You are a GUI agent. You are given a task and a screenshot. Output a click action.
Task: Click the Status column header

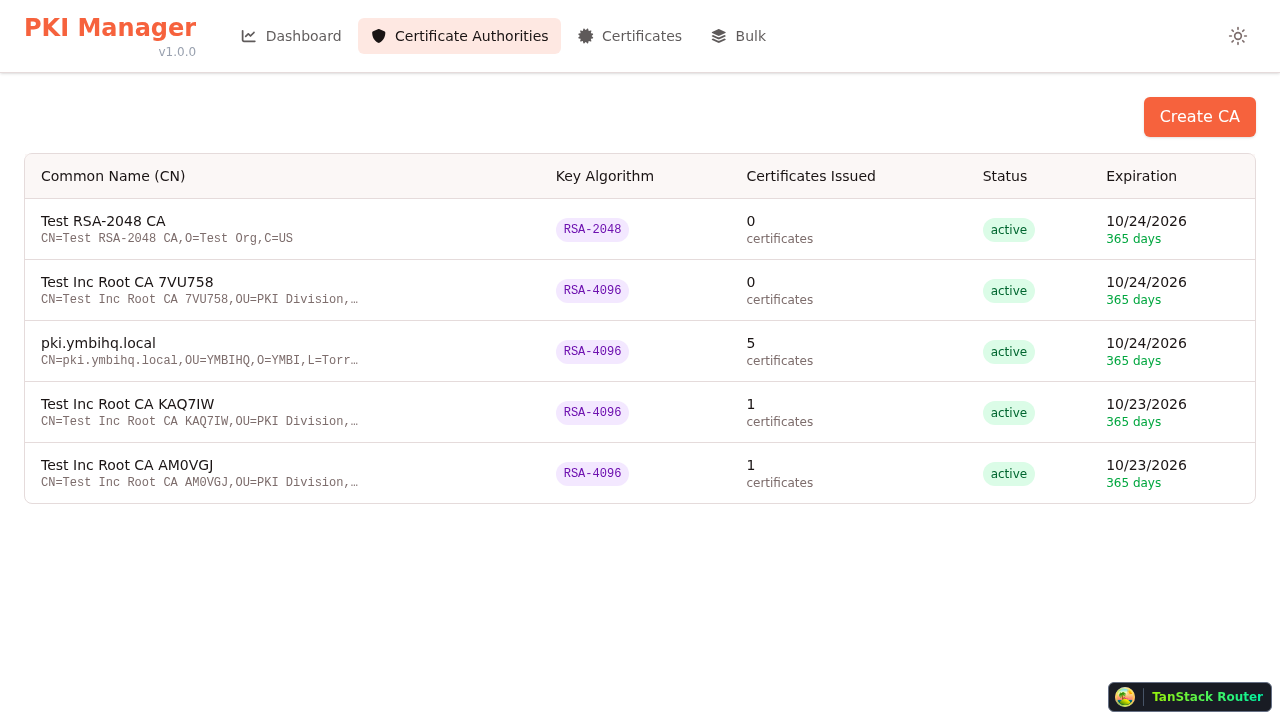pyautogui.click(x=1005, y=176)
